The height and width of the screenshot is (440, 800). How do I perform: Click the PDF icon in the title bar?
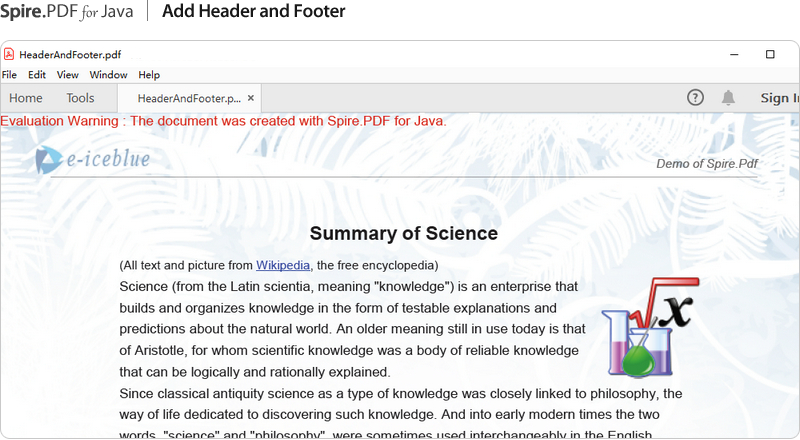[9, 54]
